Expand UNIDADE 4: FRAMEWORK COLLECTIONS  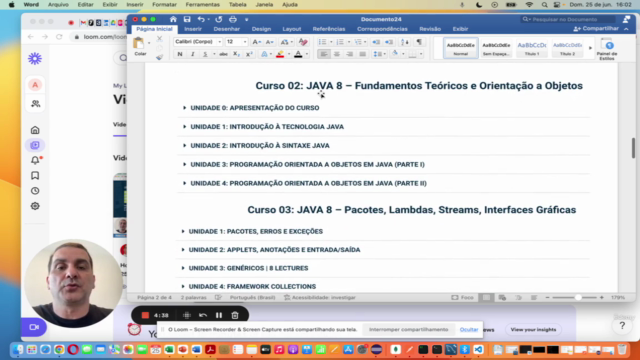(183, 287)
